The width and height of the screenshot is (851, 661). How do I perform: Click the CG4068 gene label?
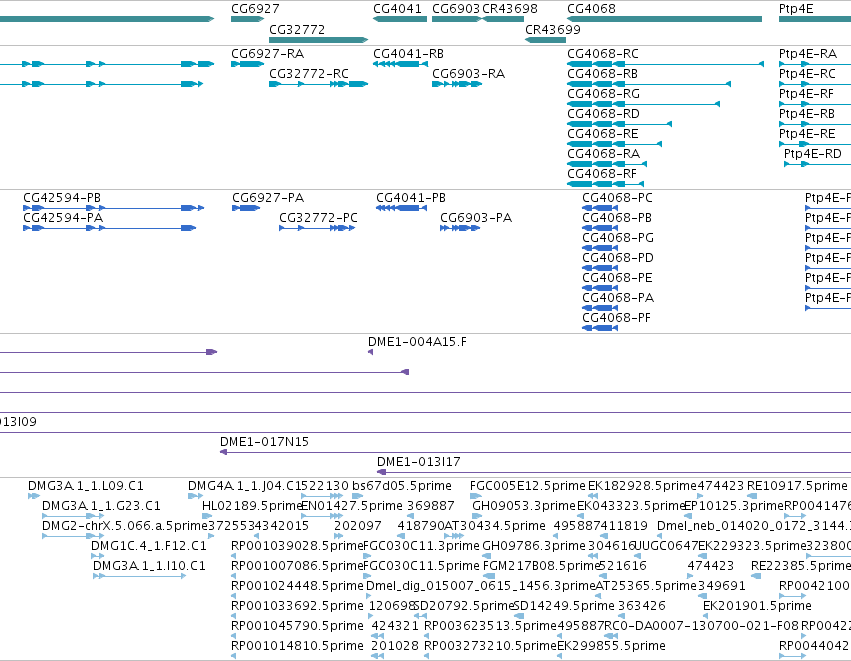pyautogui.click(x=591, y=9)
